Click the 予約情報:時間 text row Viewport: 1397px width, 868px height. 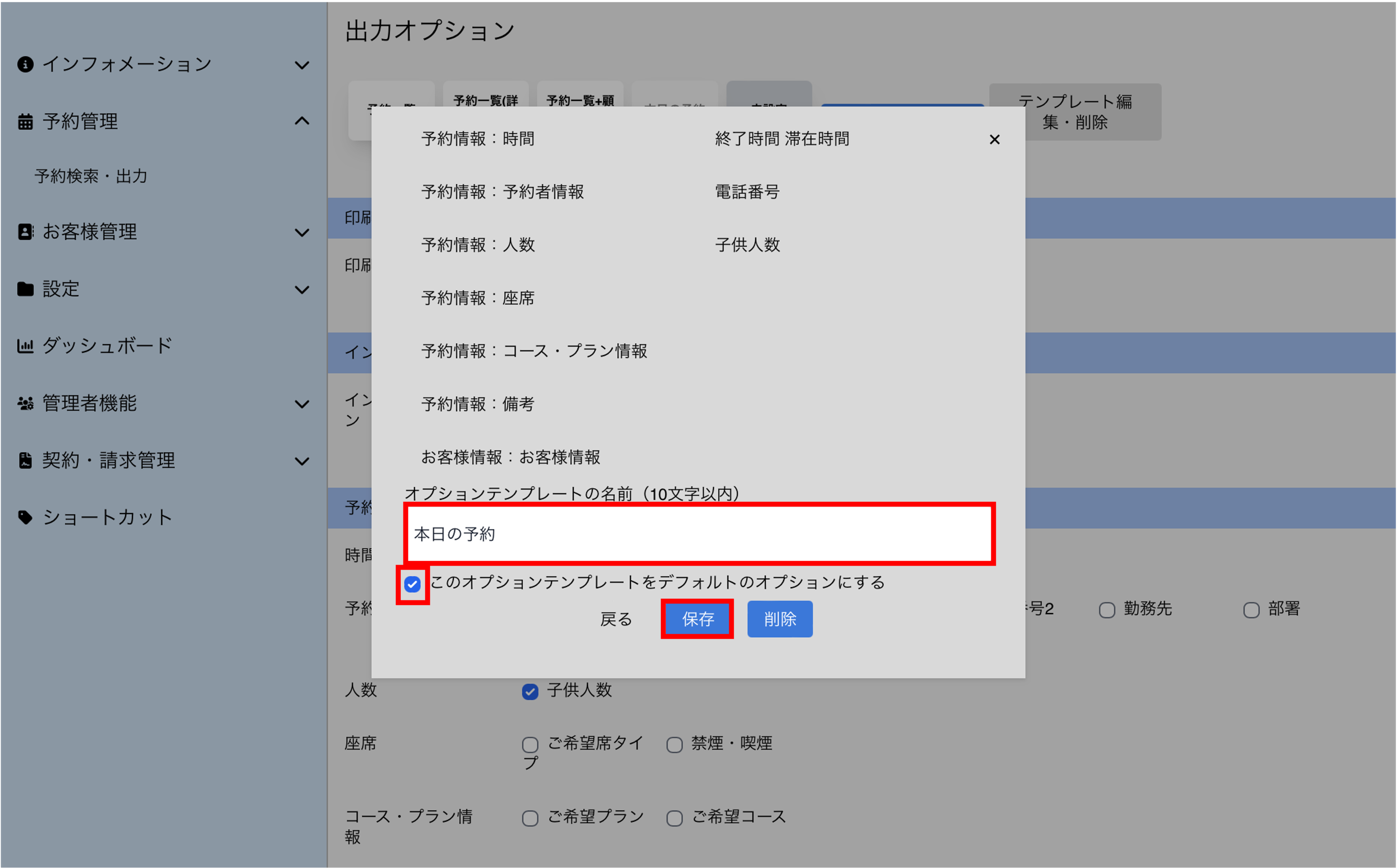click(x=478, y=139)
